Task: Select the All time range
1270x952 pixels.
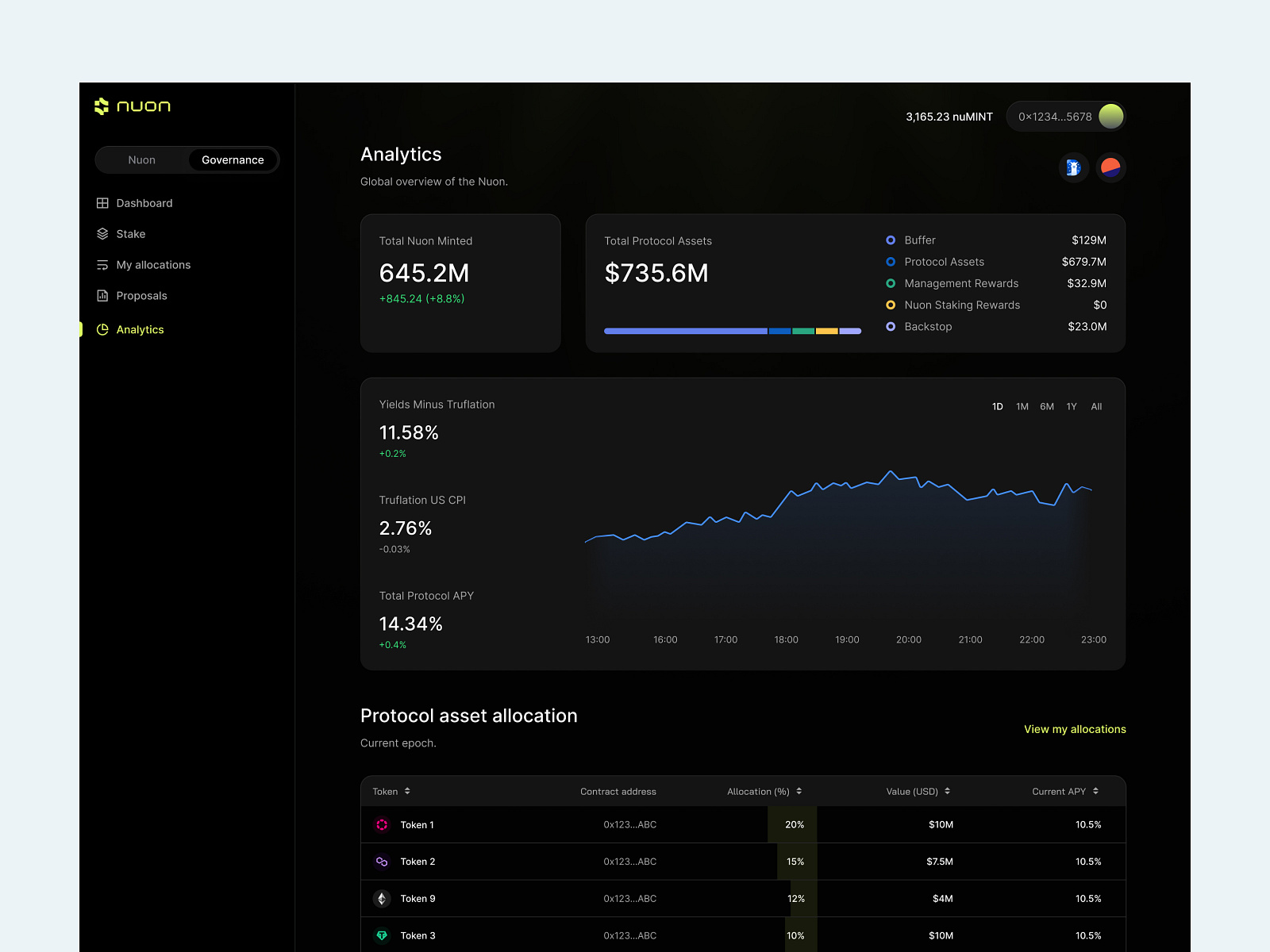Action: [x=1096, y=406]
